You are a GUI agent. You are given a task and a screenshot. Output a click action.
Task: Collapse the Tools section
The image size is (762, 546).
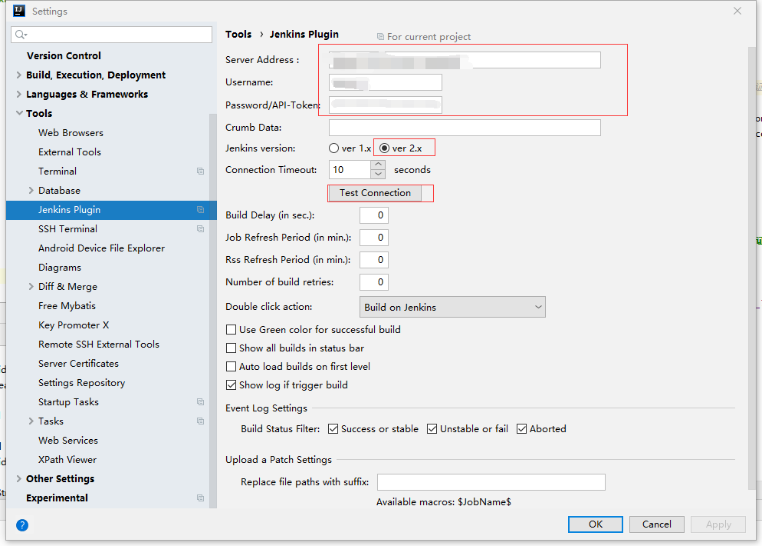pos(19,113)
